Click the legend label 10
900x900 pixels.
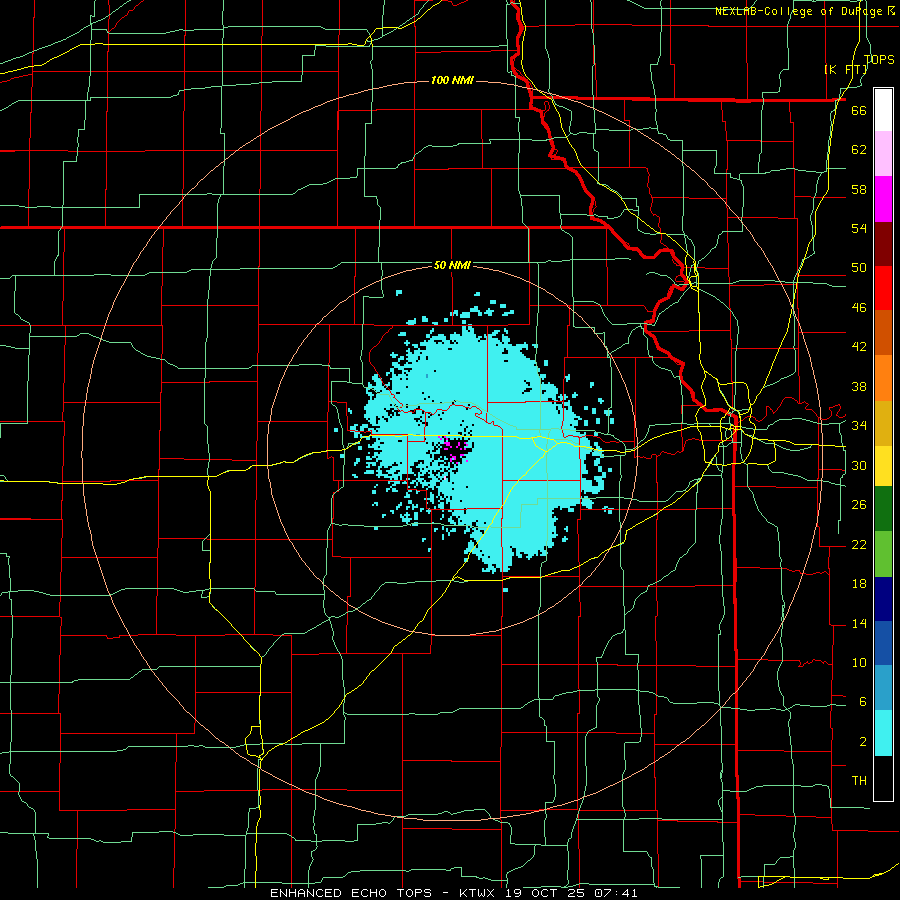pyautogui.click(x=859, y=662)
